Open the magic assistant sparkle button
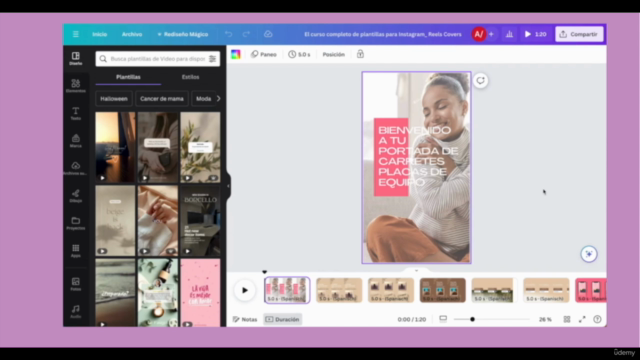 point(589,254)
